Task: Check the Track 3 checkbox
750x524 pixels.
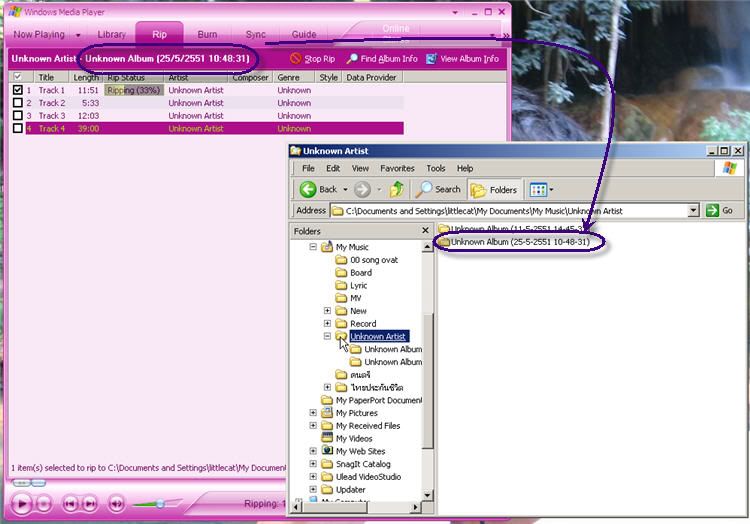Action: coord(18,116)
